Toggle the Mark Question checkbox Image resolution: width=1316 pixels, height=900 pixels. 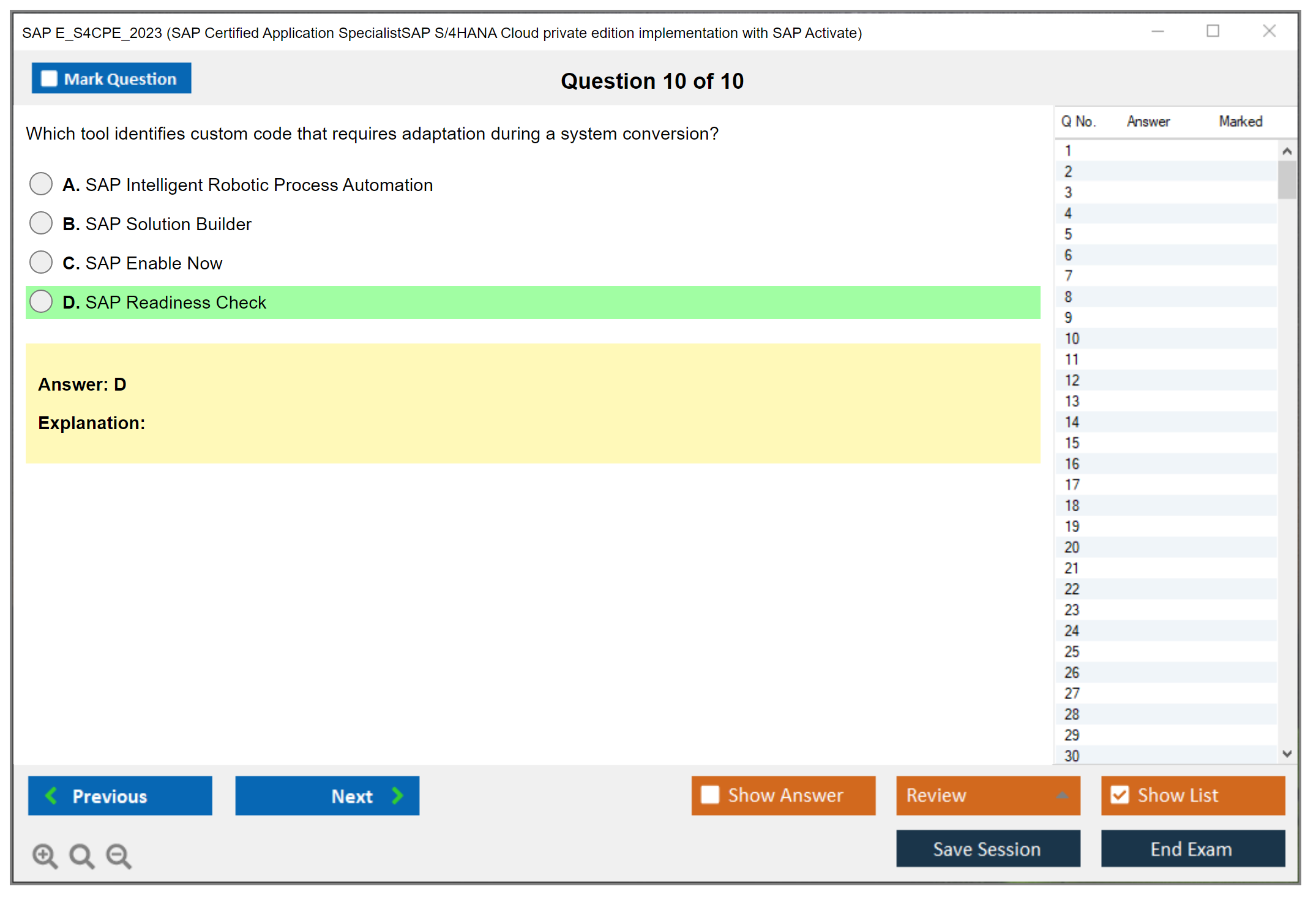(x=49, y=78)
